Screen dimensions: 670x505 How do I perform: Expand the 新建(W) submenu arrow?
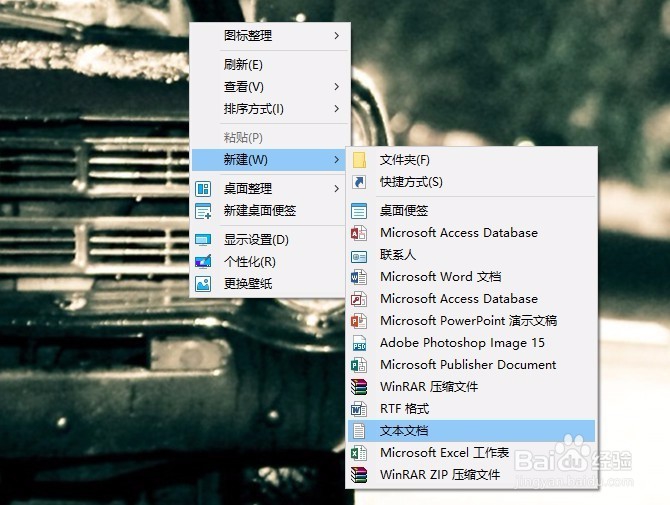click(x=337, y=160)
